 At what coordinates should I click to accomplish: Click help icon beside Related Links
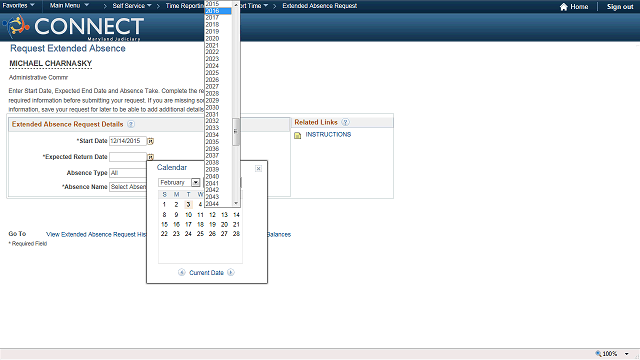(x=345, y=122)
